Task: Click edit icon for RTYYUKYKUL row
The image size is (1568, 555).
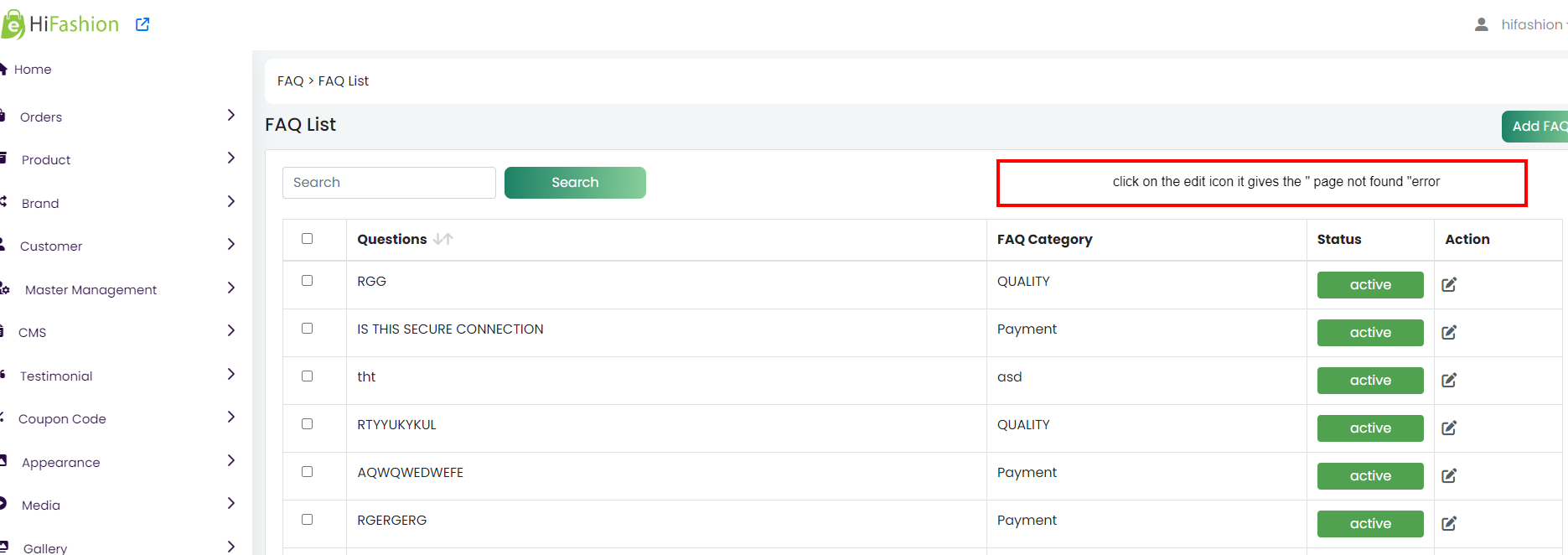Action: point(1449,428)
